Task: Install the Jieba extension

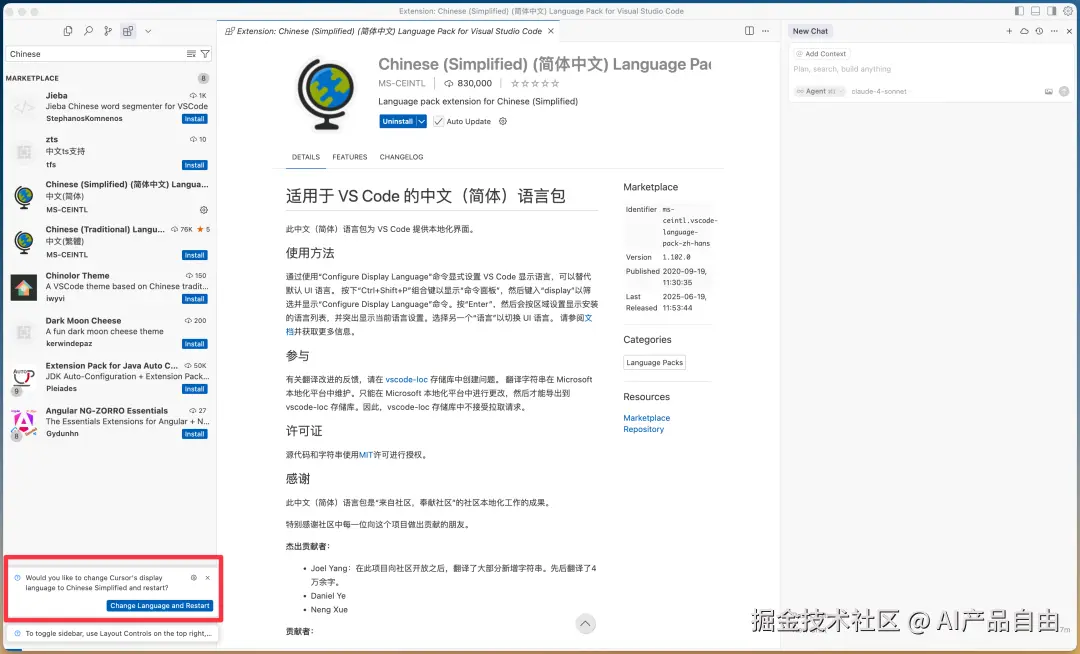Action: [x=194, y=119]
